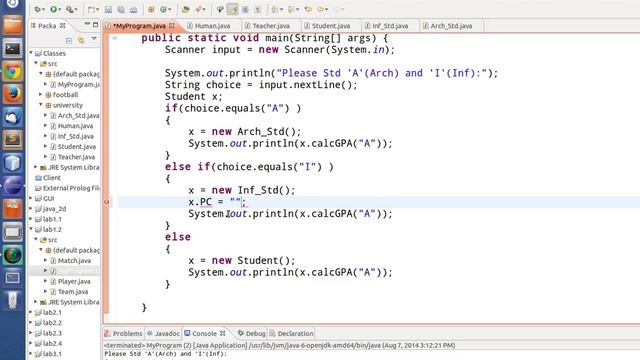This screenshot has width=640, height=360.
Task: Toggle Block Selection mode button
Action: (x=245, y=9)
